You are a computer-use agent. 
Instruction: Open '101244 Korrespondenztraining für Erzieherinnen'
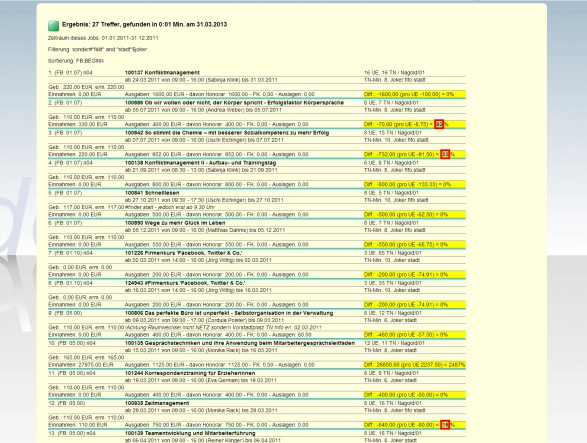click(190, 373)
